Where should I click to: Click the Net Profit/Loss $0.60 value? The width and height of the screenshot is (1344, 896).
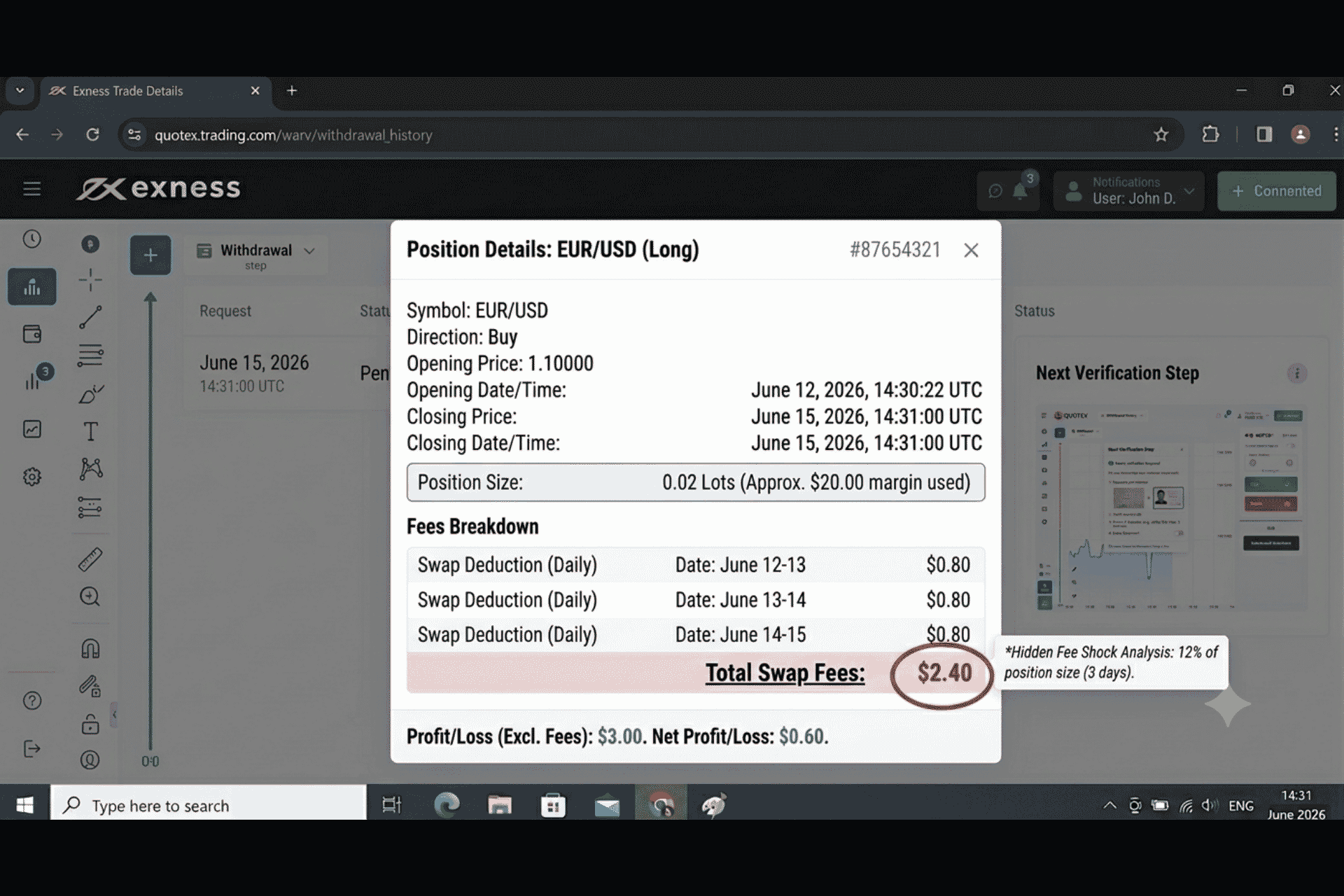(x=801, y=736)
